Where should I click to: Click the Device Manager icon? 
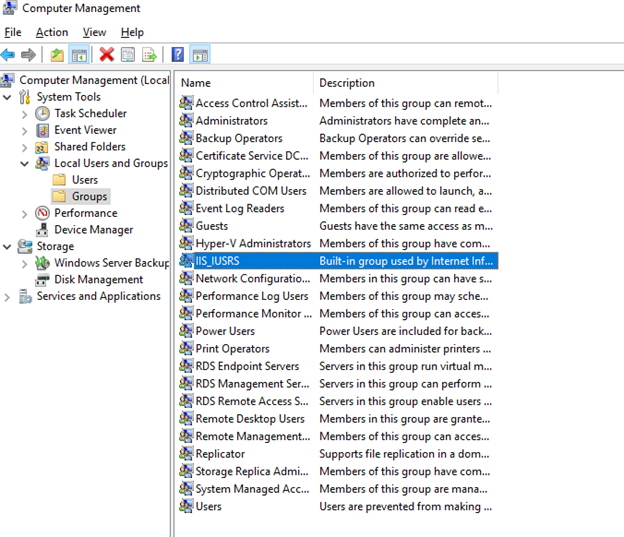click(x=42, y=230)
